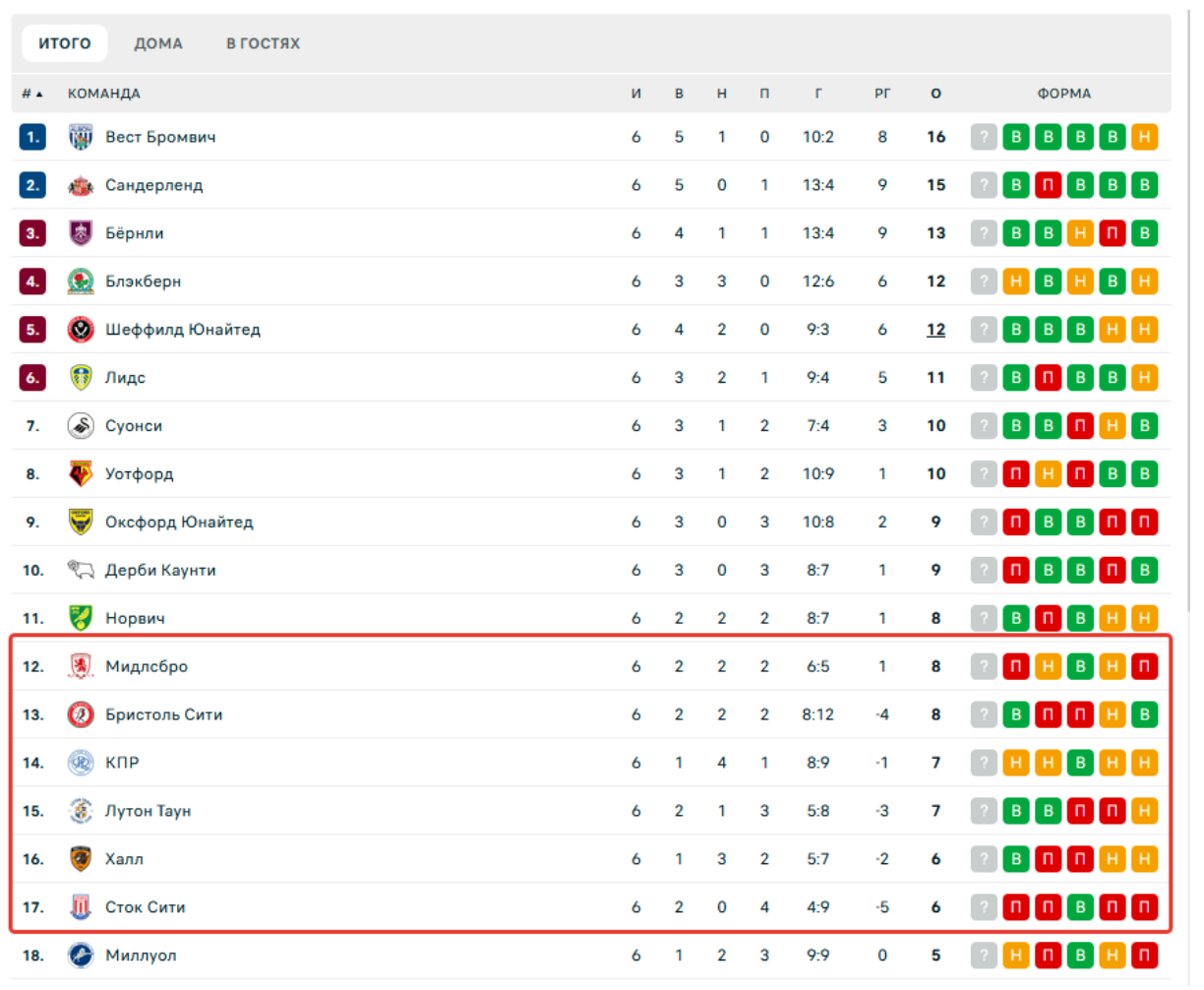Click Sunderland's red П loss badge
Image resolution: width=1204 pixels, height=990 pixels.
coord(1048,185)
